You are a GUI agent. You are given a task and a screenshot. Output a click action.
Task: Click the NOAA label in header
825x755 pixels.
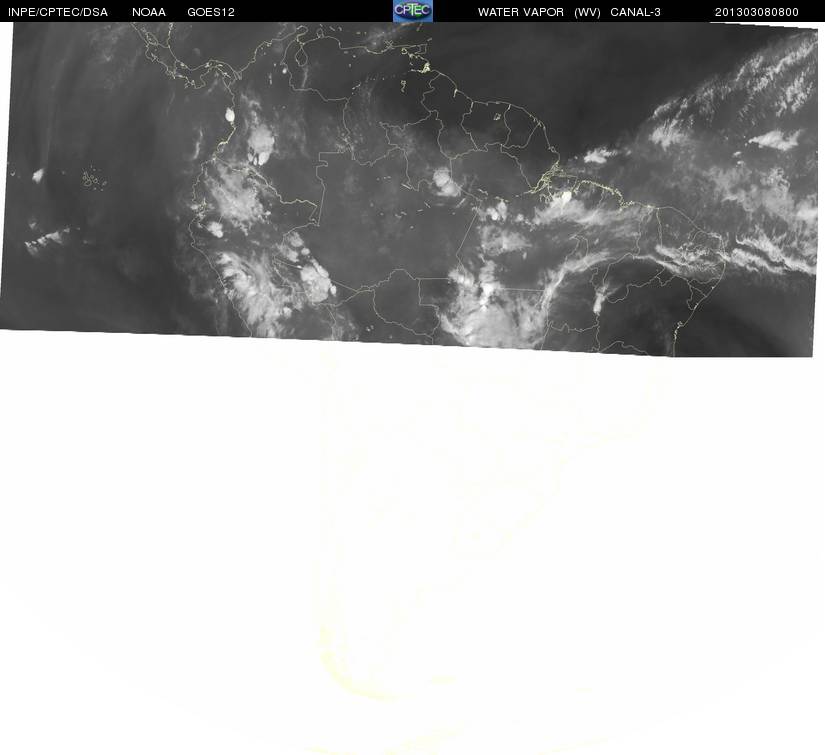coord(149,12)
